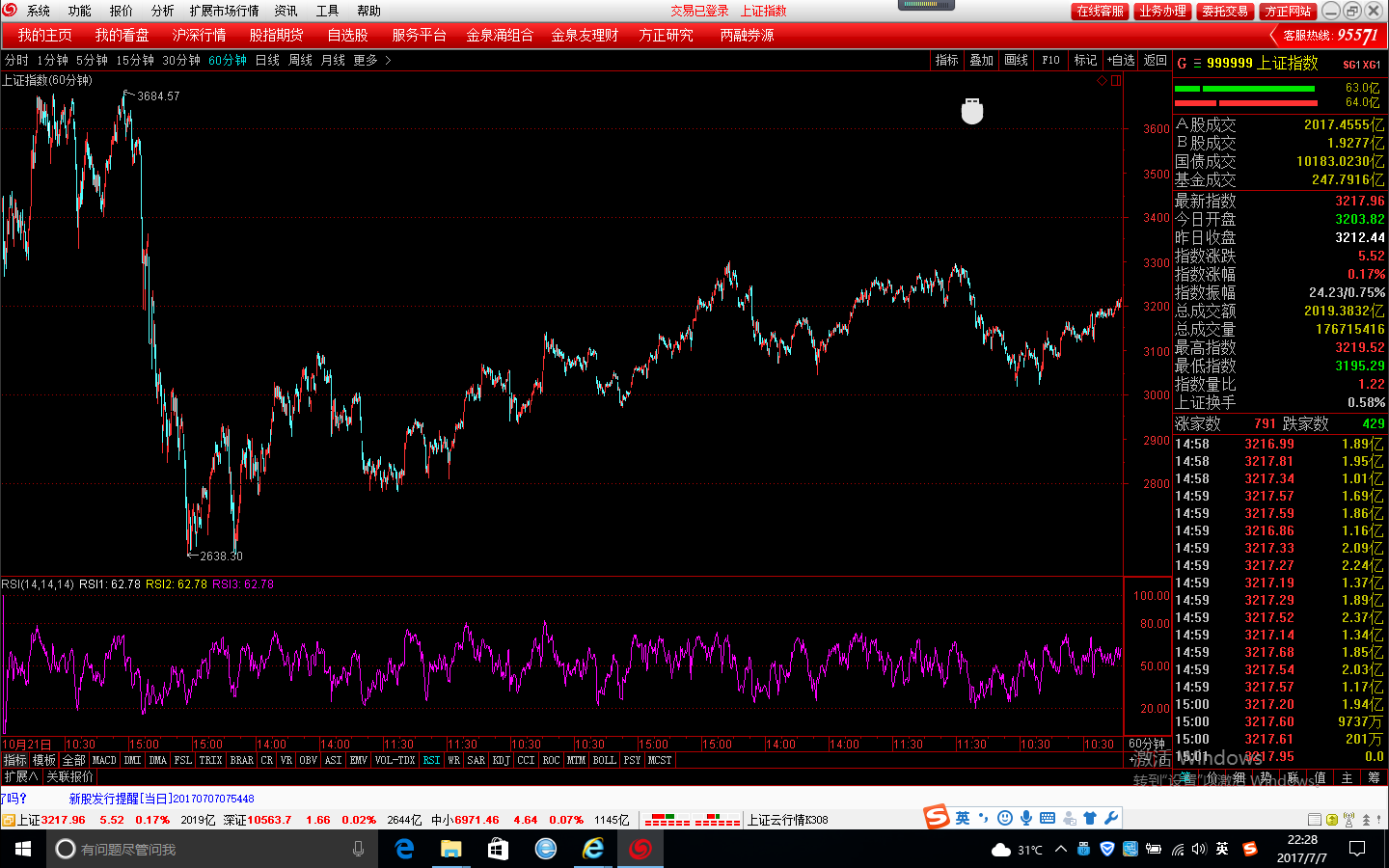The width and height of the screenshot is (1389, 868).
Task: Select BOLL indicator
Action: [x=605, y=761]
